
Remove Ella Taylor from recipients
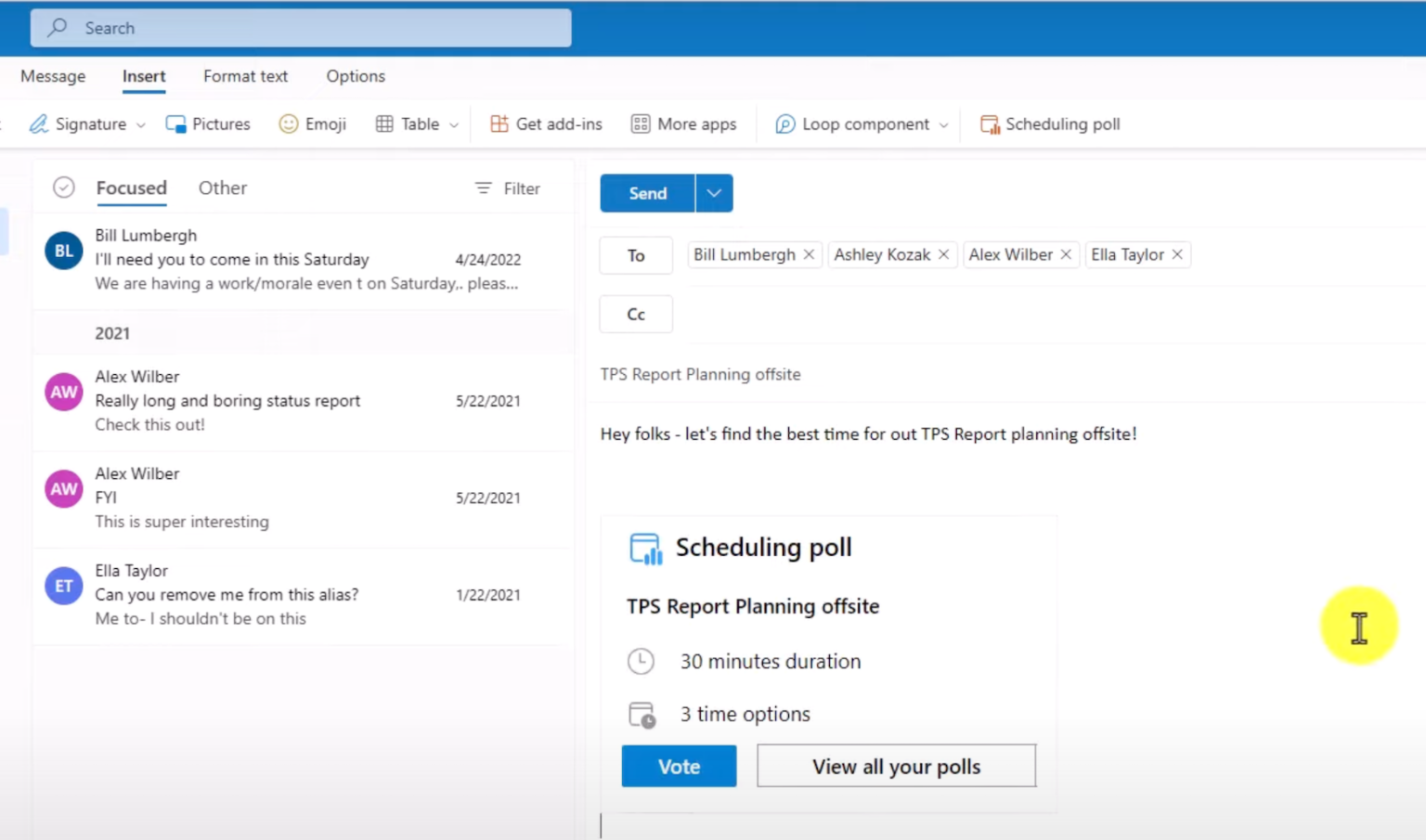(1176, 254)
